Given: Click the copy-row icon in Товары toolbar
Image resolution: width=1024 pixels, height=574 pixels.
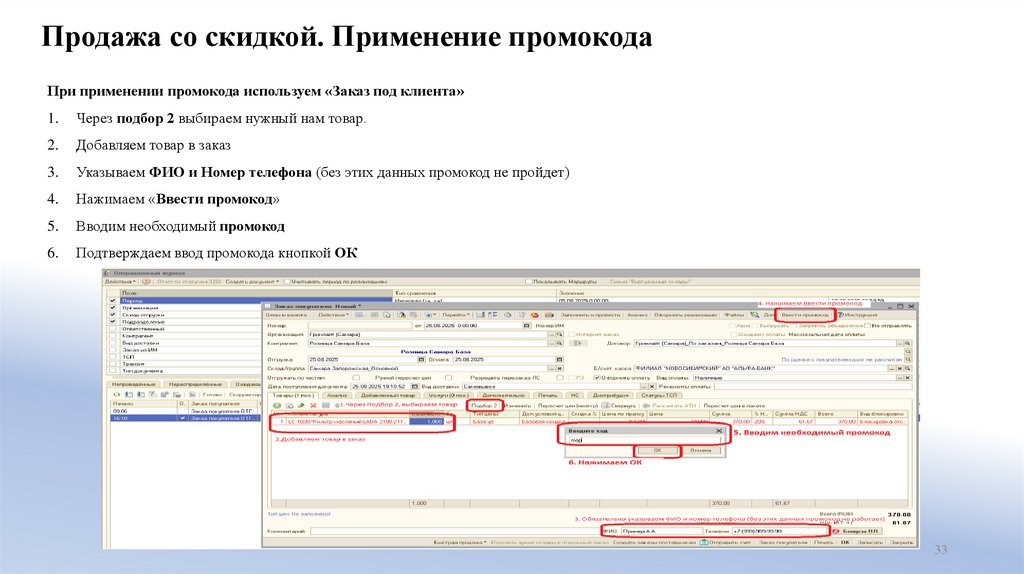Looking at the screenshot, I should [x=289, y=406].
